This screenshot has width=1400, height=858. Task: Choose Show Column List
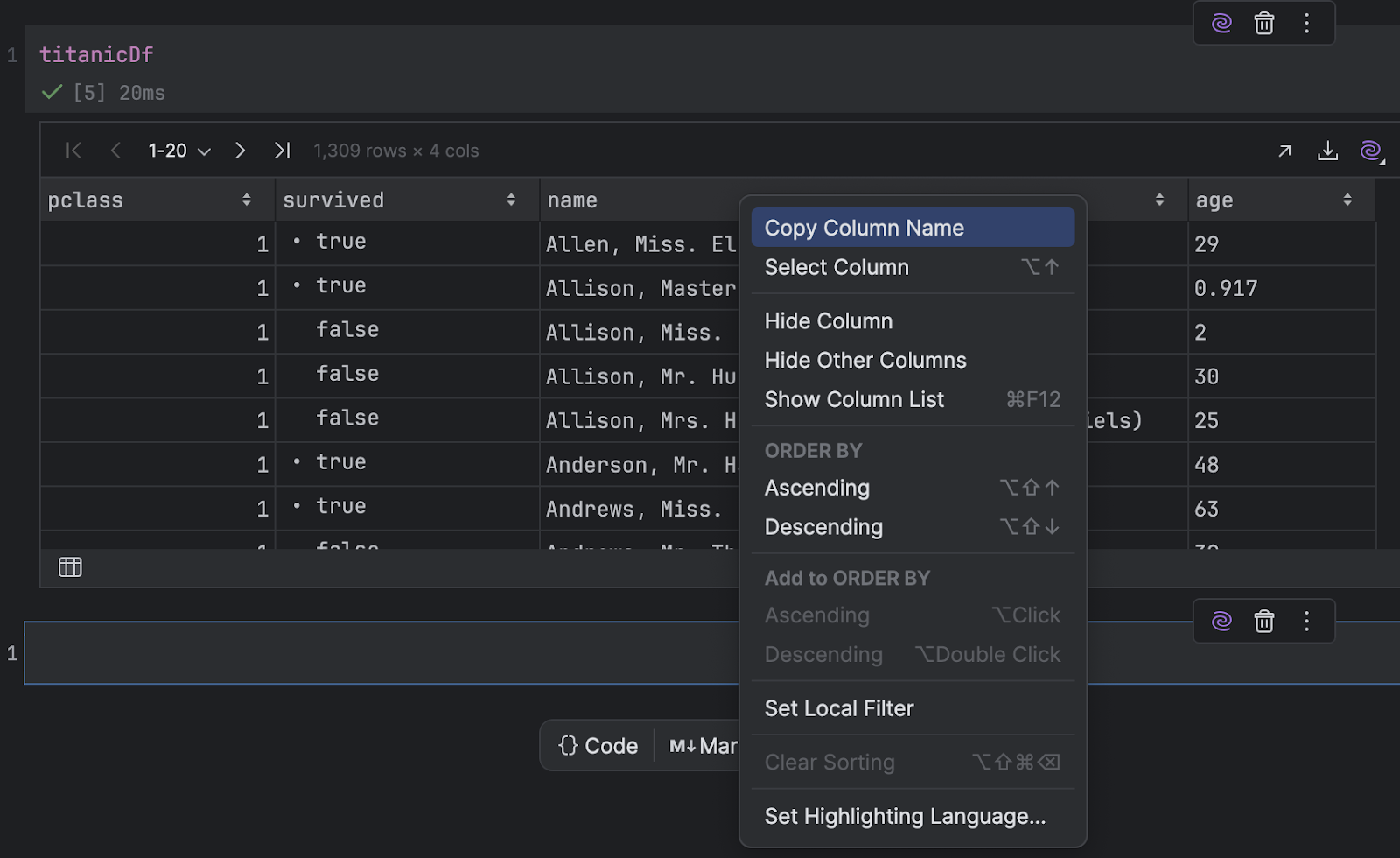coord(913,399)
